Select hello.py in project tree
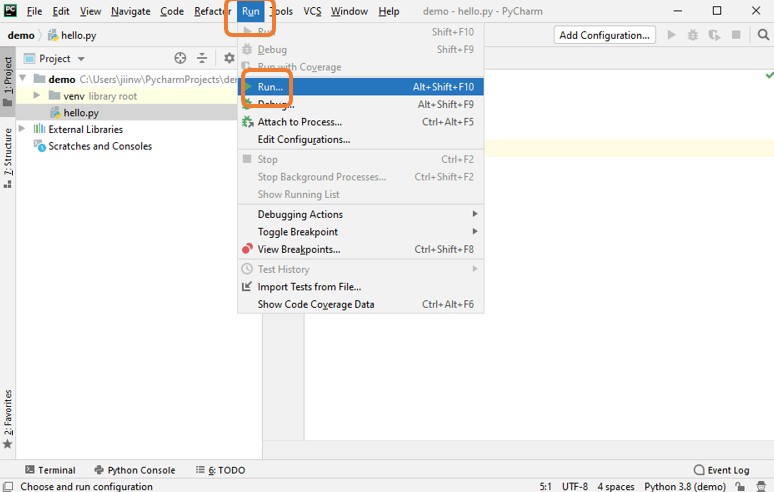The height and width of the screenshot is (492, 774). tap(81, 113)
